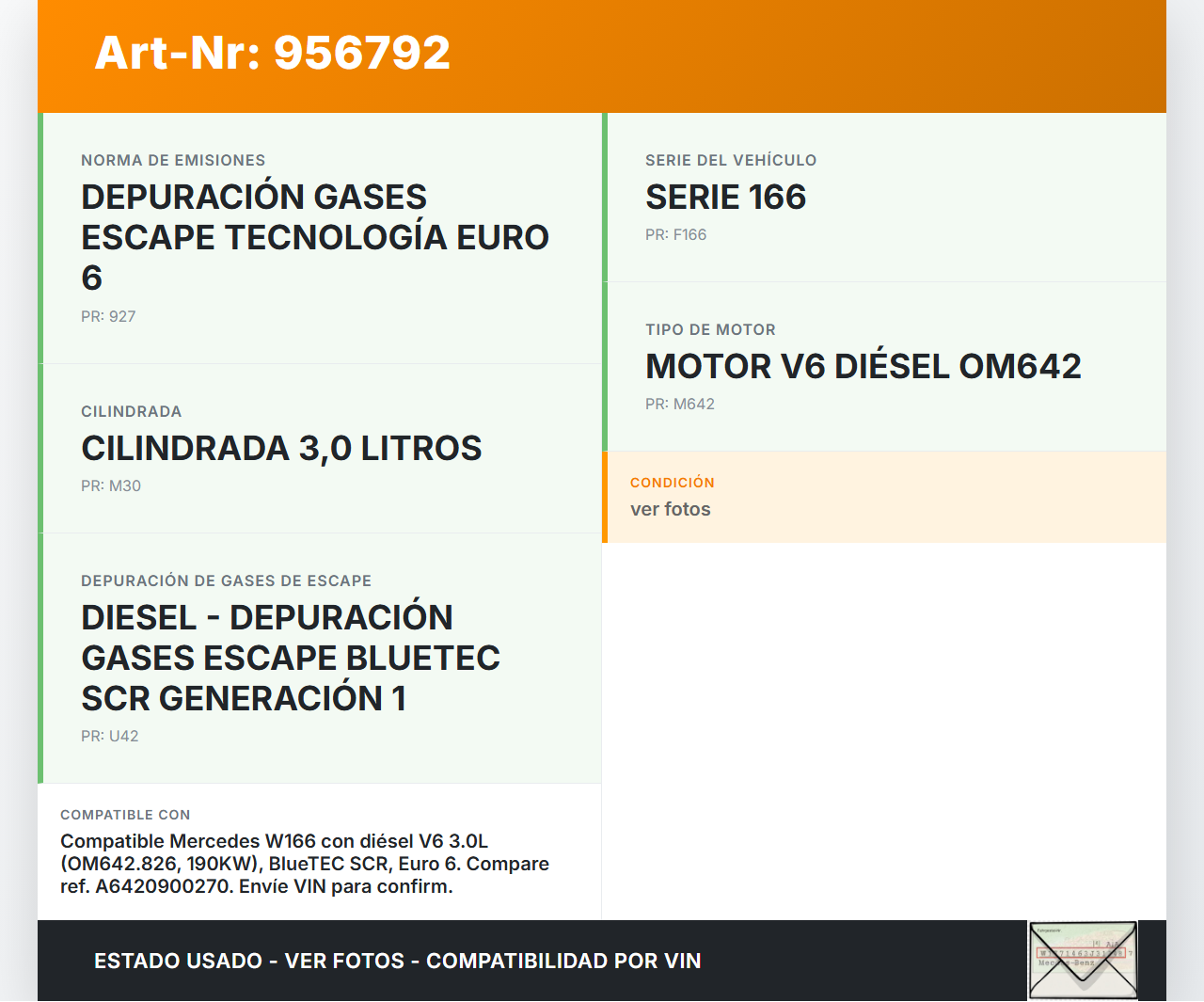Click the 'ver fotos' condition text
Screen dimensions: 1204x1002
pyautogui.click(x=671, y=510)
